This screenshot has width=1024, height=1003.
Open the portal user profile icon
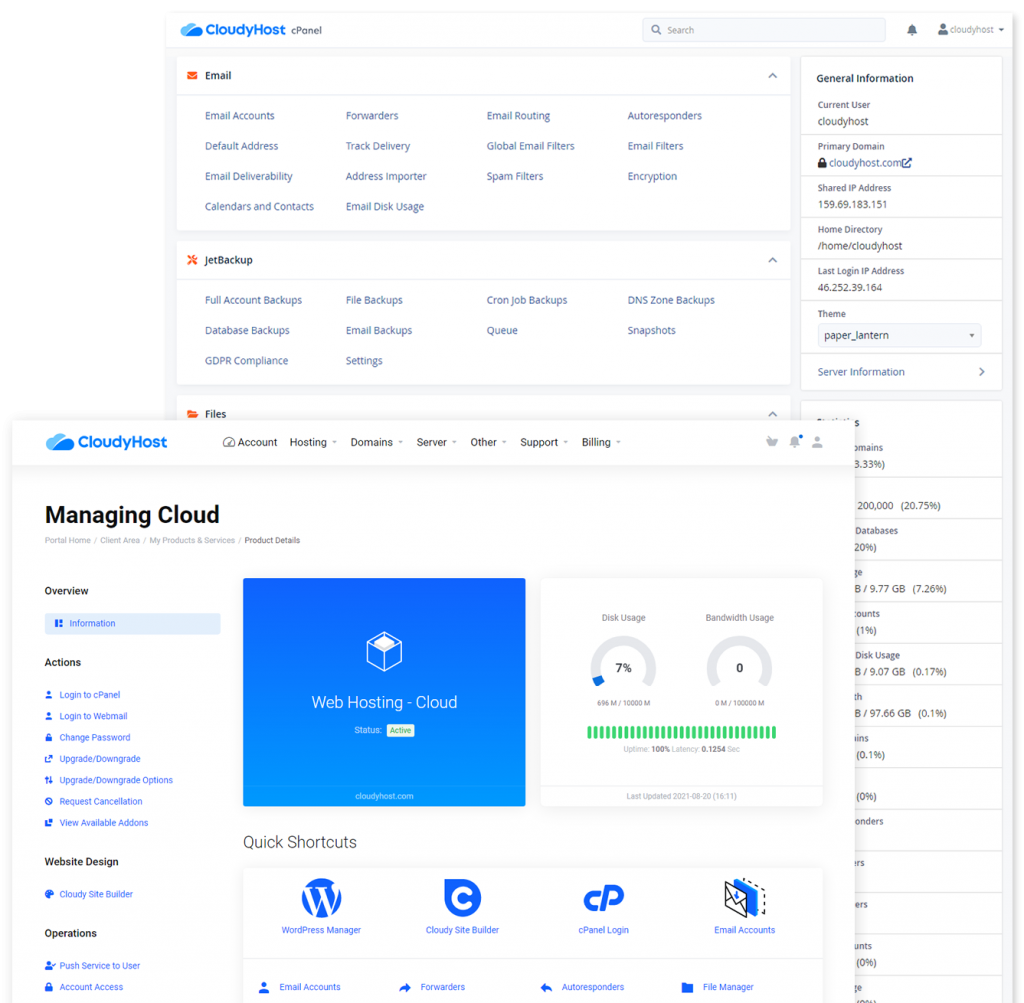[817, 442]
